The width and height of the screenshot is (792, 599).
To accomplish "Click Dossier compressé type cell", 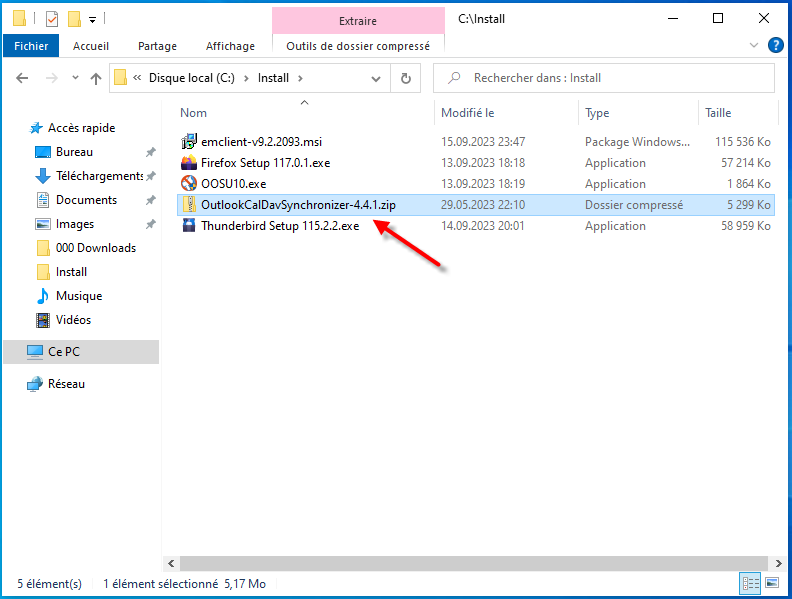I will [x=634, y=205].
